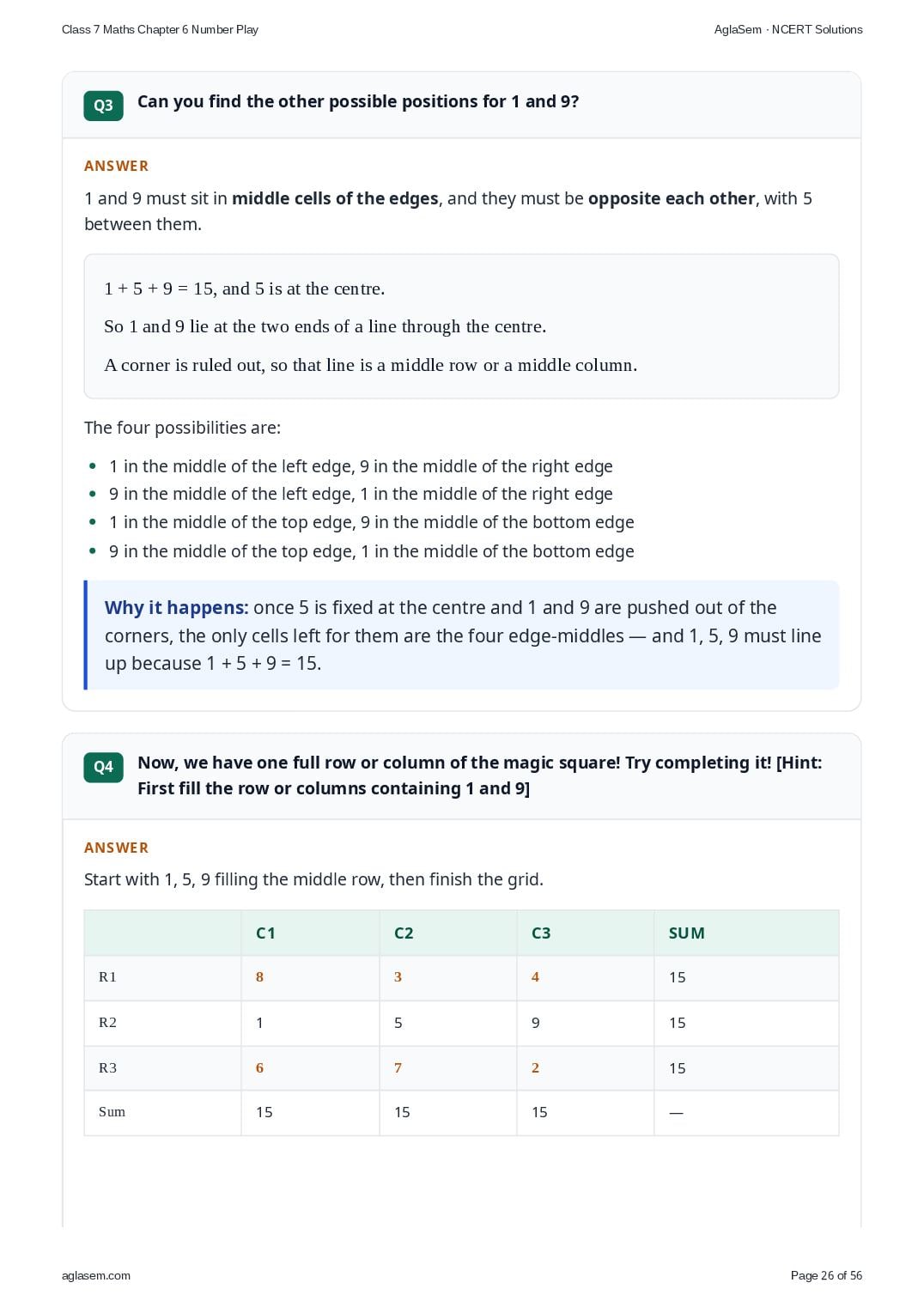Click the '1 + 5 + 9 = 15' explanation line

(245, 289)
